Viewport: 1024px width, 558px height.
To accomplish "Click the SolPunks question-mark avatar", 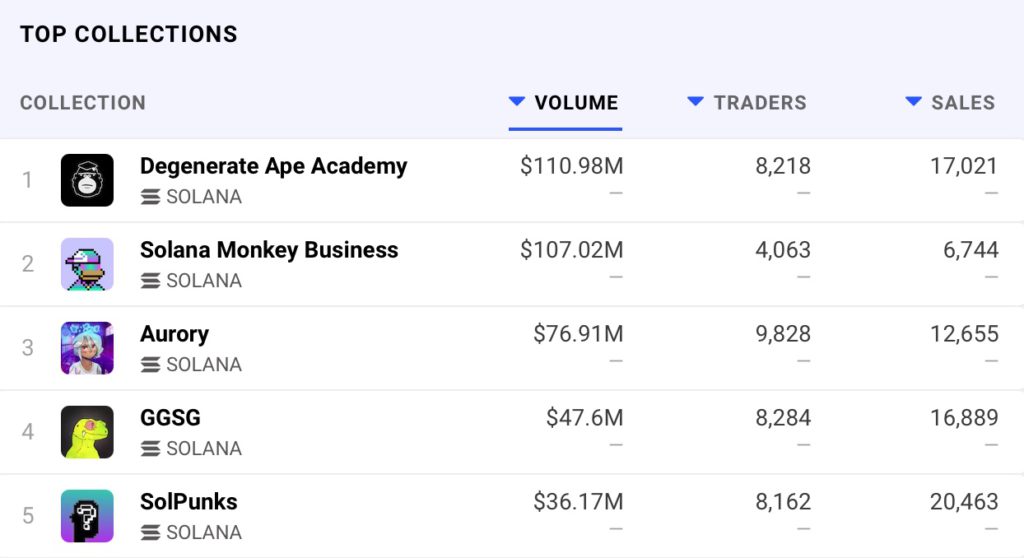I will pos(87,516).
